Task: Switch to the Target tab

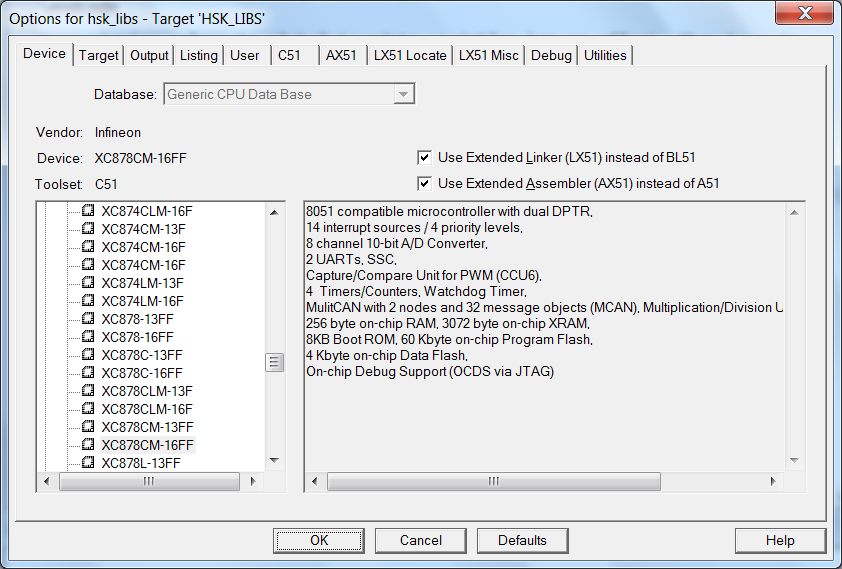Action: [99, 55]
